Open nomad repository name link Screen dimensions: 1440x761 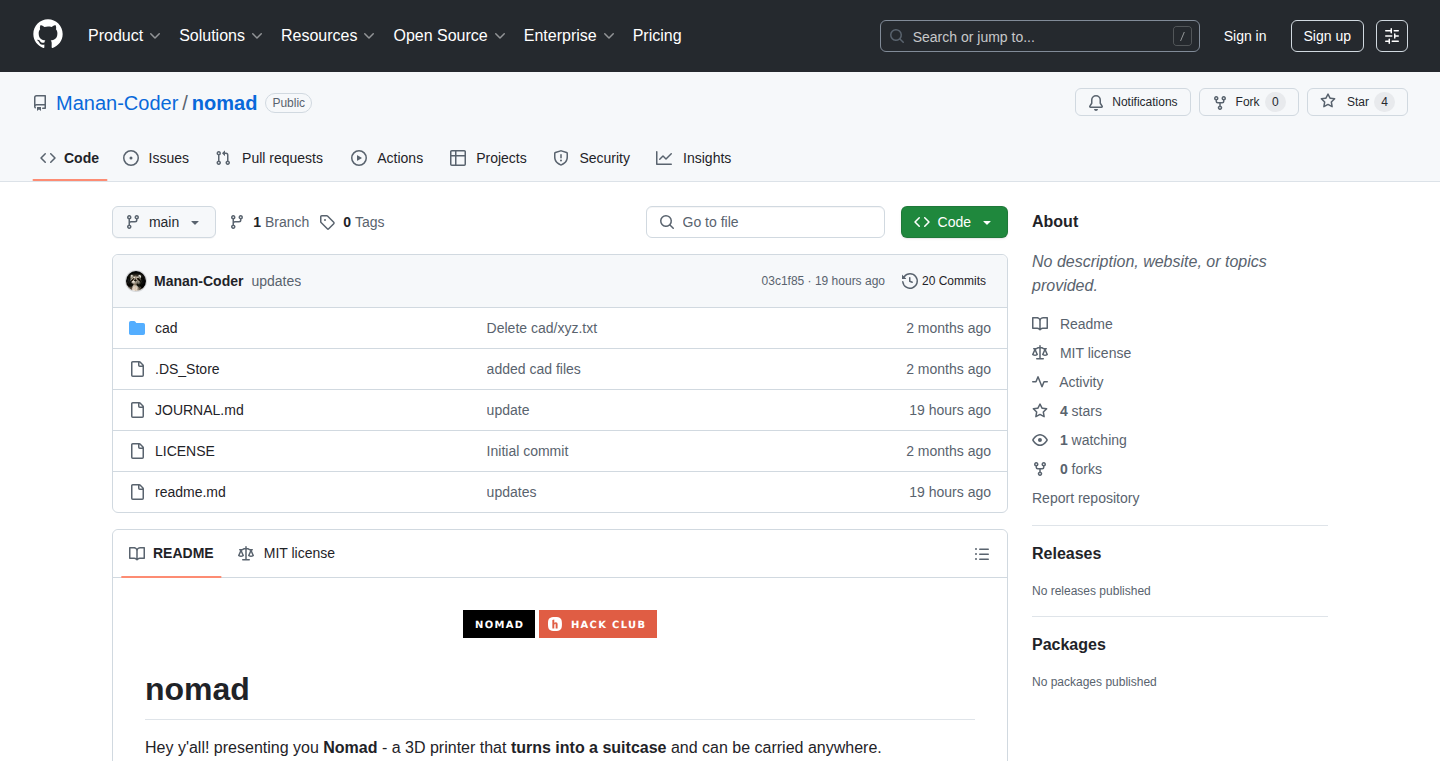(225, 103)
